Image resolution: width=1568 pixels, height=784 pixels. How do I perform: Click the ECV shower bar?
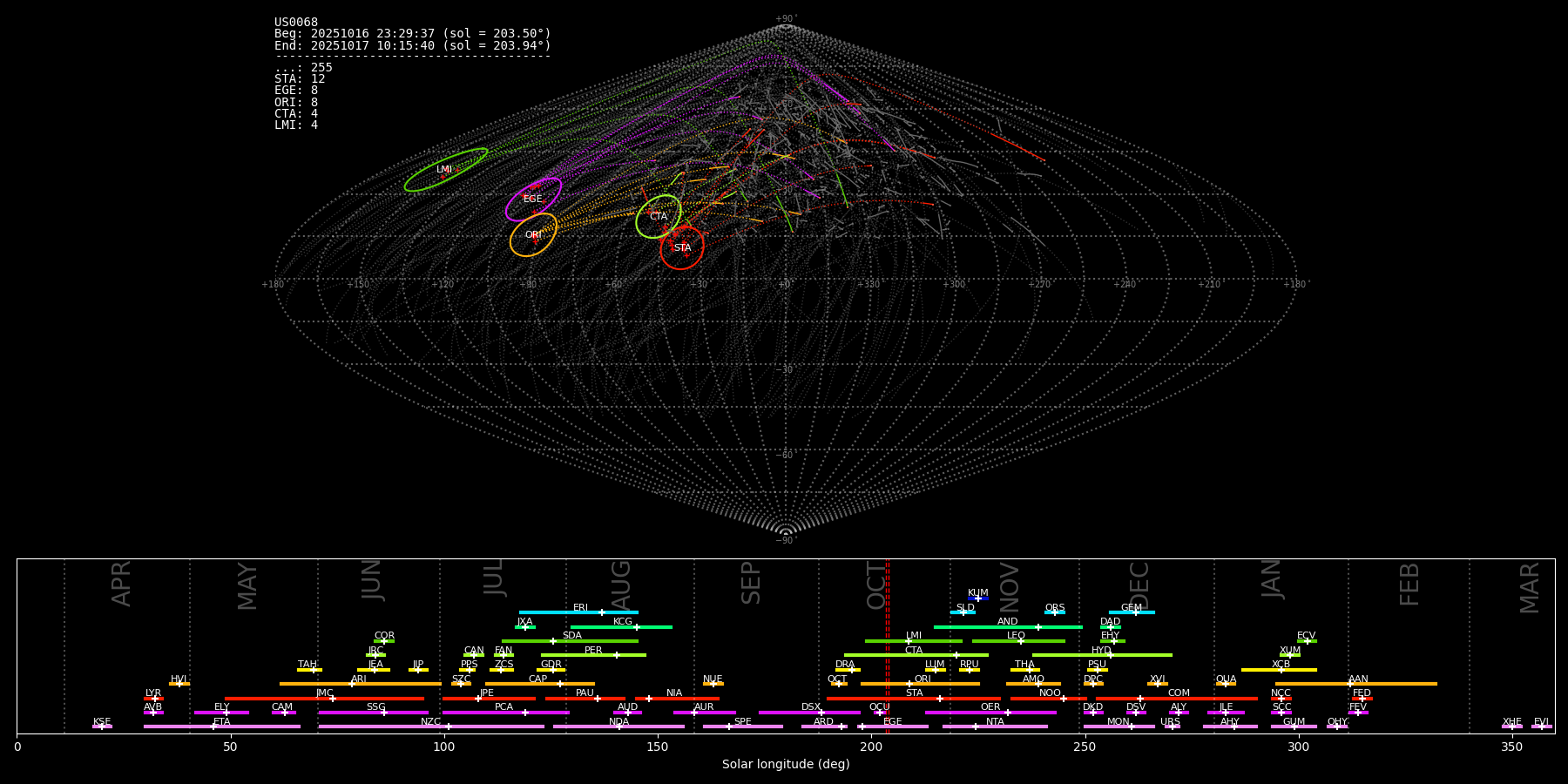pyautogui.click(x=1307, y=641)
